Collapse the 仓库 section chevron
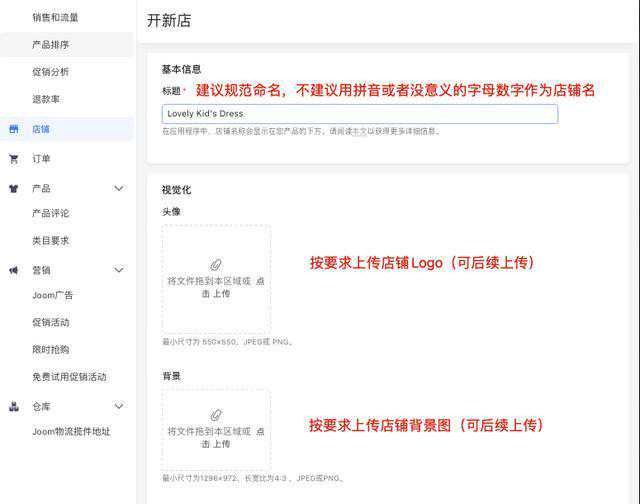Screen dimensions: 640x504 (119, 406)
